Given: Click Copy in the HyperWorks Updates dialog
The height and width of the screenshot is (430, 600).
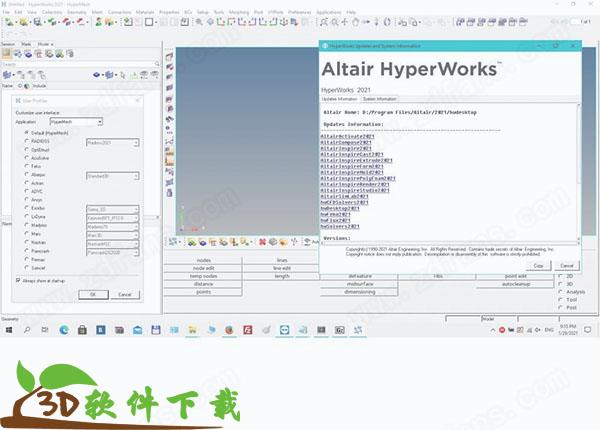Looking at the screenshot, I should click(x=538, y=265).
